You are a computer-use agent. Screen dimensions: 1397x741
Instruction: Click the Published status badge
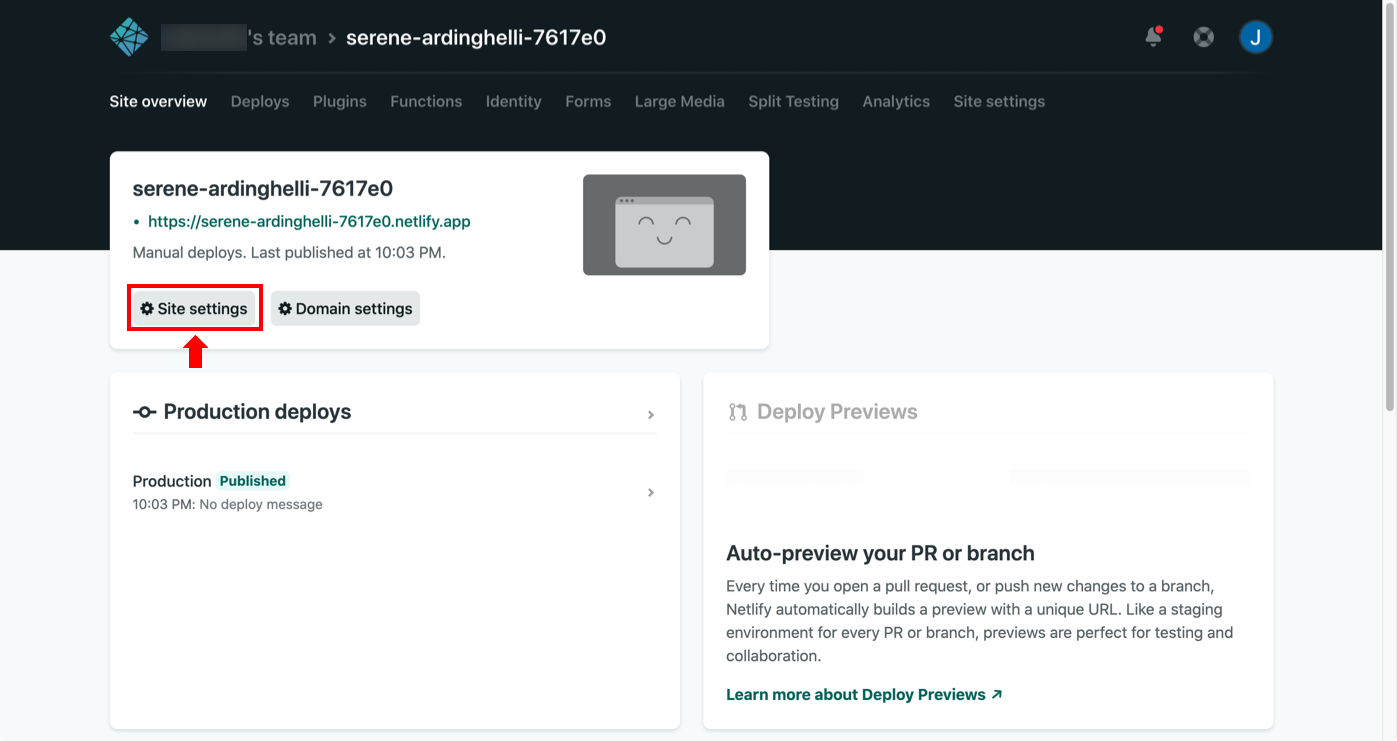(x=253, y=481)
